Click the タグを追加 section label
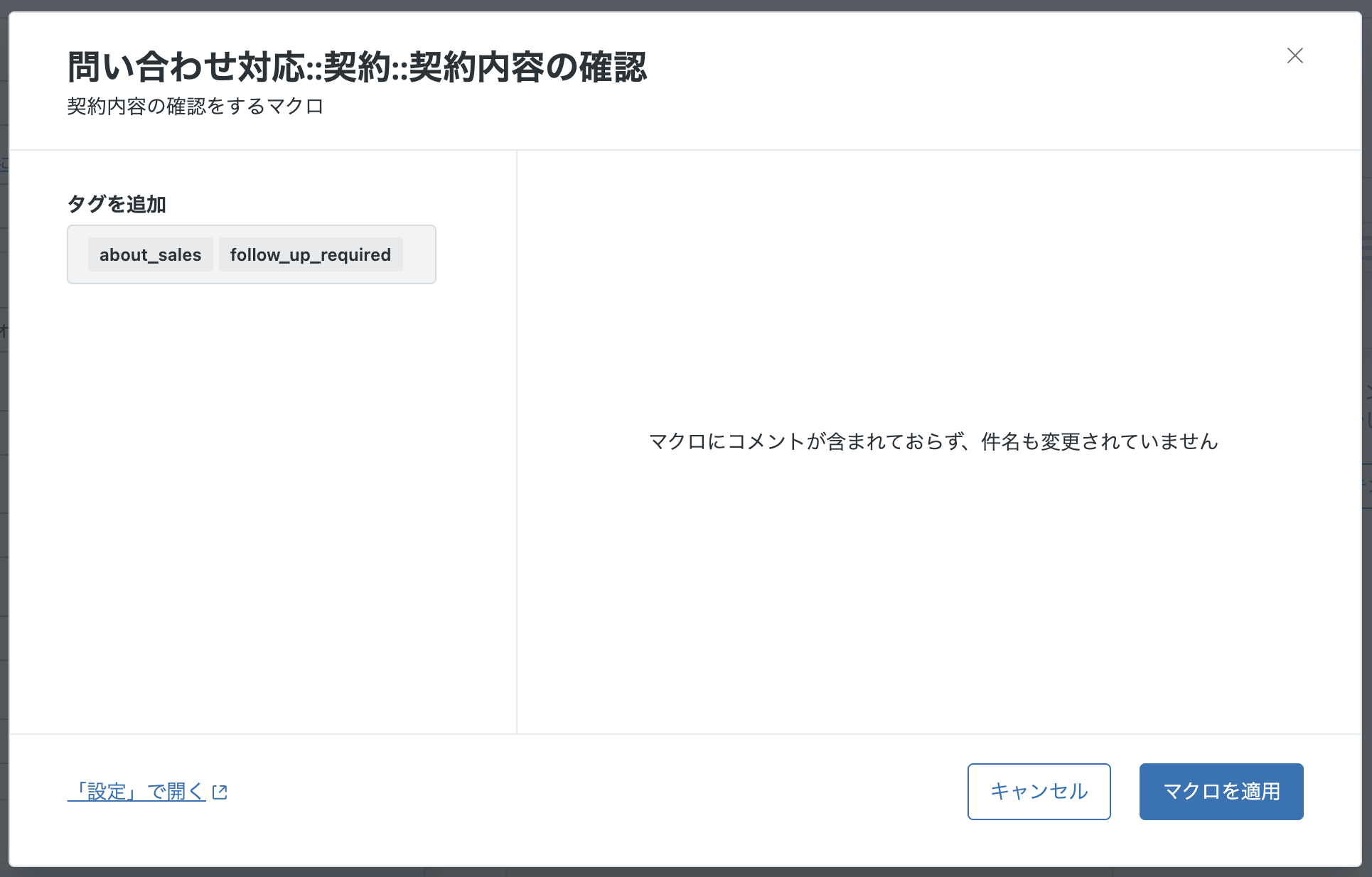Screen dimensions: 1372x877 [117, 204]
